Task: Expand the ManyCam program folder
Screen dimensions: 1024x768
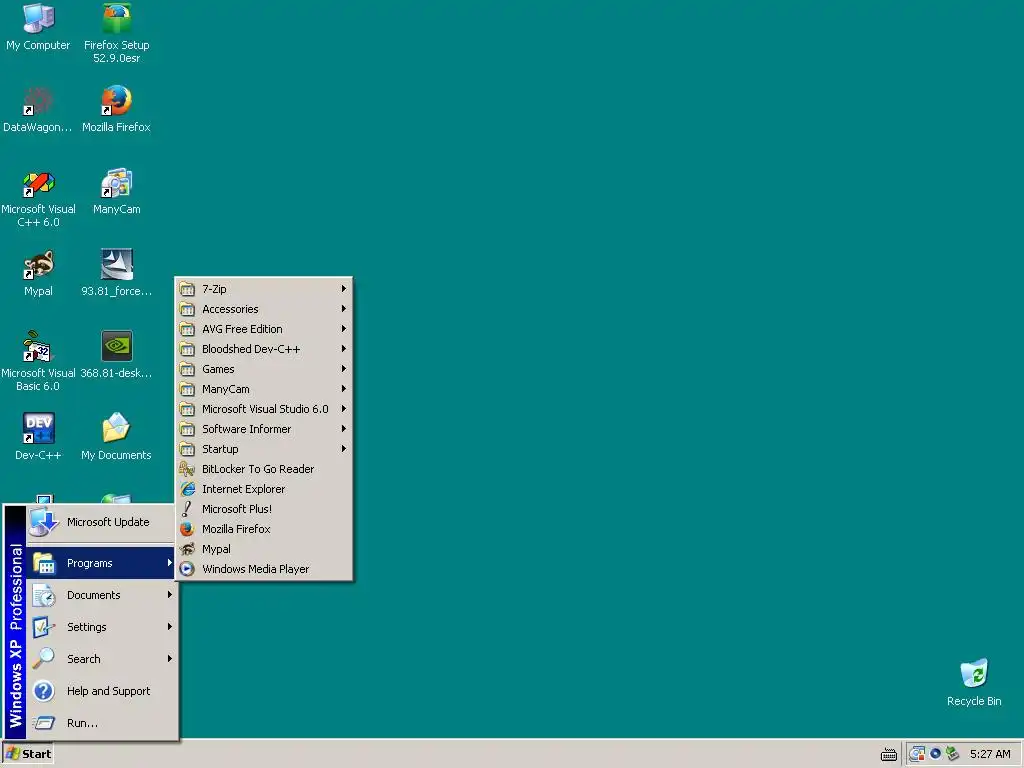Action: (264, 389)
